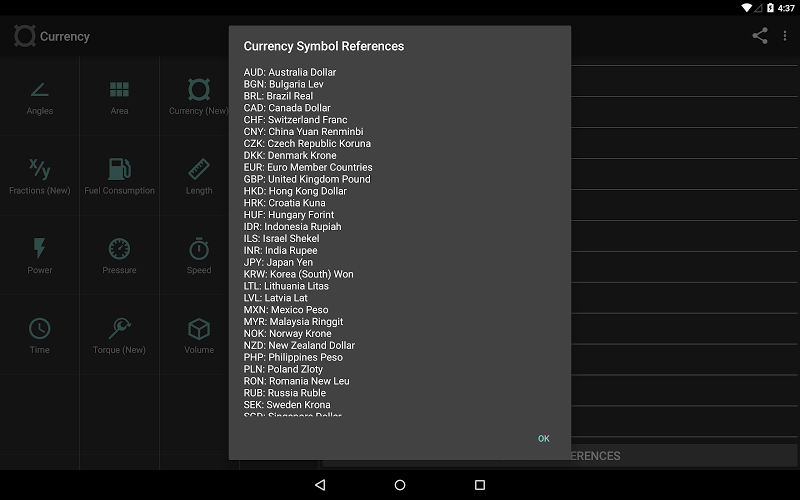Open the Volume converter
Viewport: 800px width, 500px height.
tap(198, 335)
